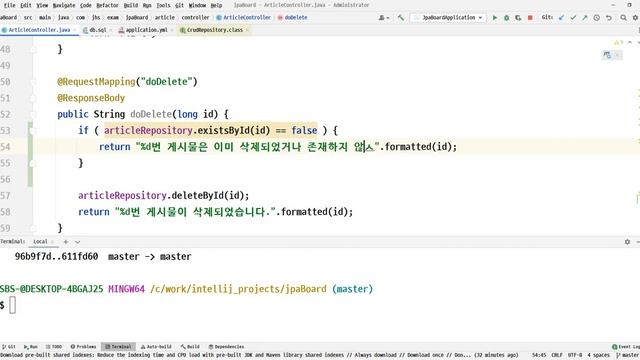Open the Git tool window button
Image resolution: width=640 pixels, height=360 pixels.
tap(9, 347)
